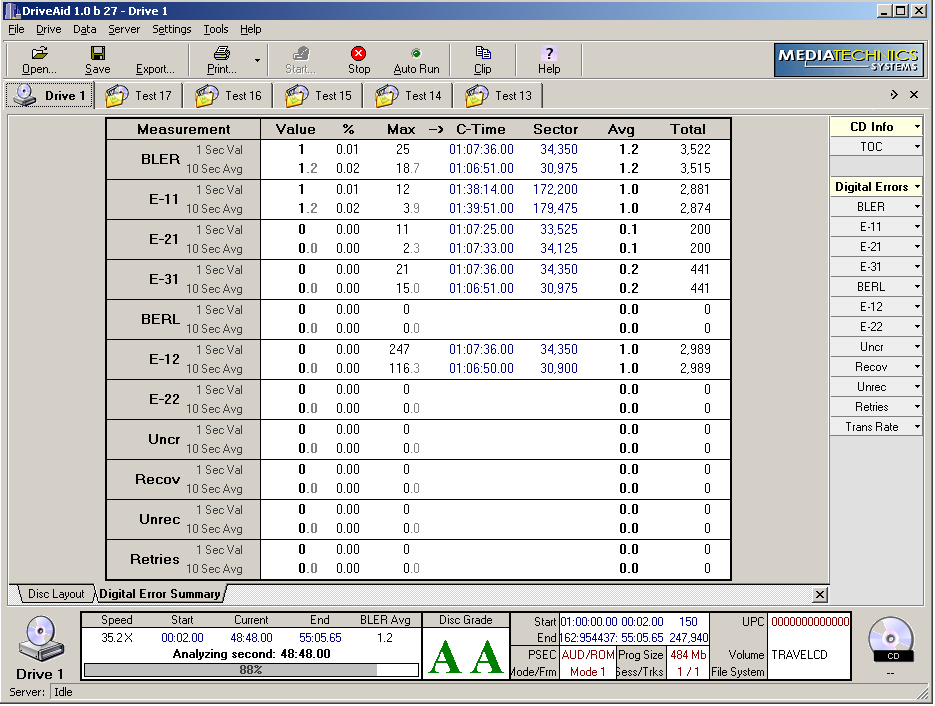Switch to the Test 15 tab
This screenshot has height=706, width=935.
(320, 96)
